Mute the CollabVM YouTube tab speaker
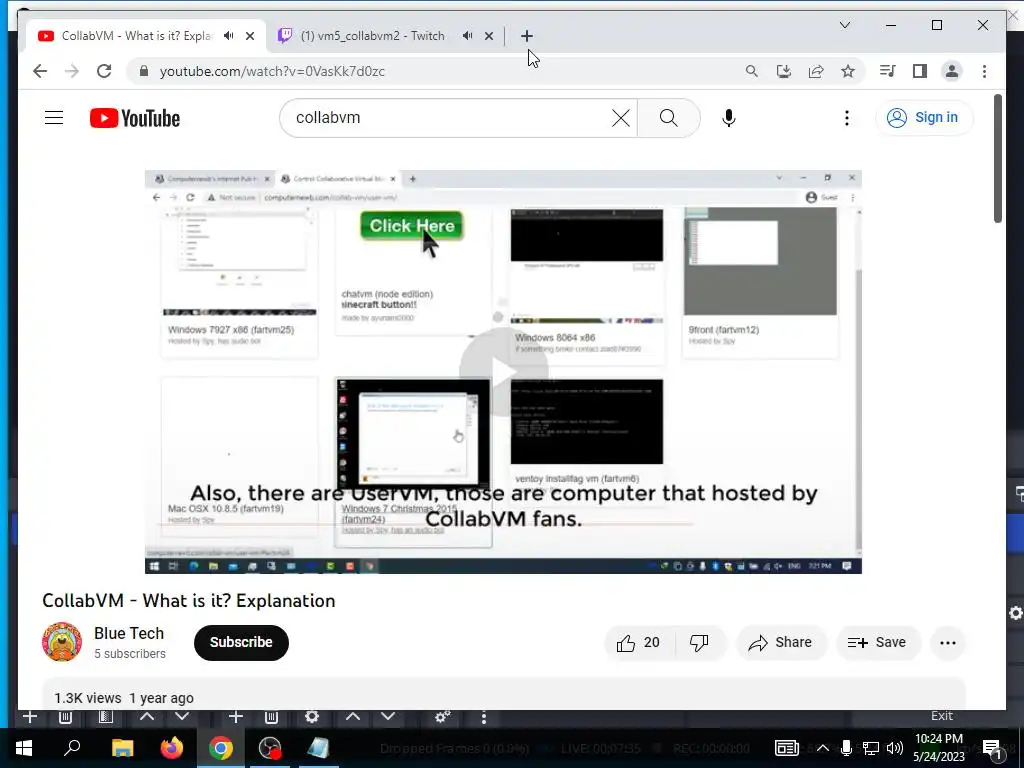1024x768 pixels. (x=229, y=36)
